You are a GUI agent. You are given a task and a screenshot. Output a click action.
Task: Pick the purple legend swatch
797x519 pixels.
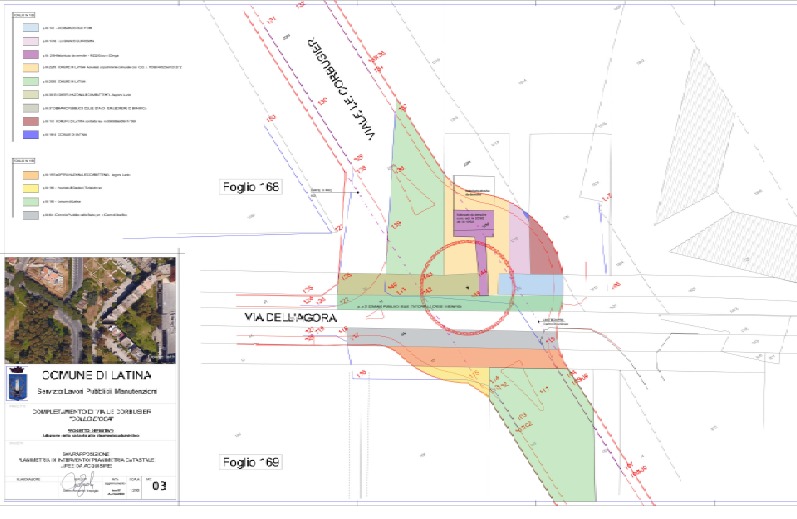tap(31, 53)
